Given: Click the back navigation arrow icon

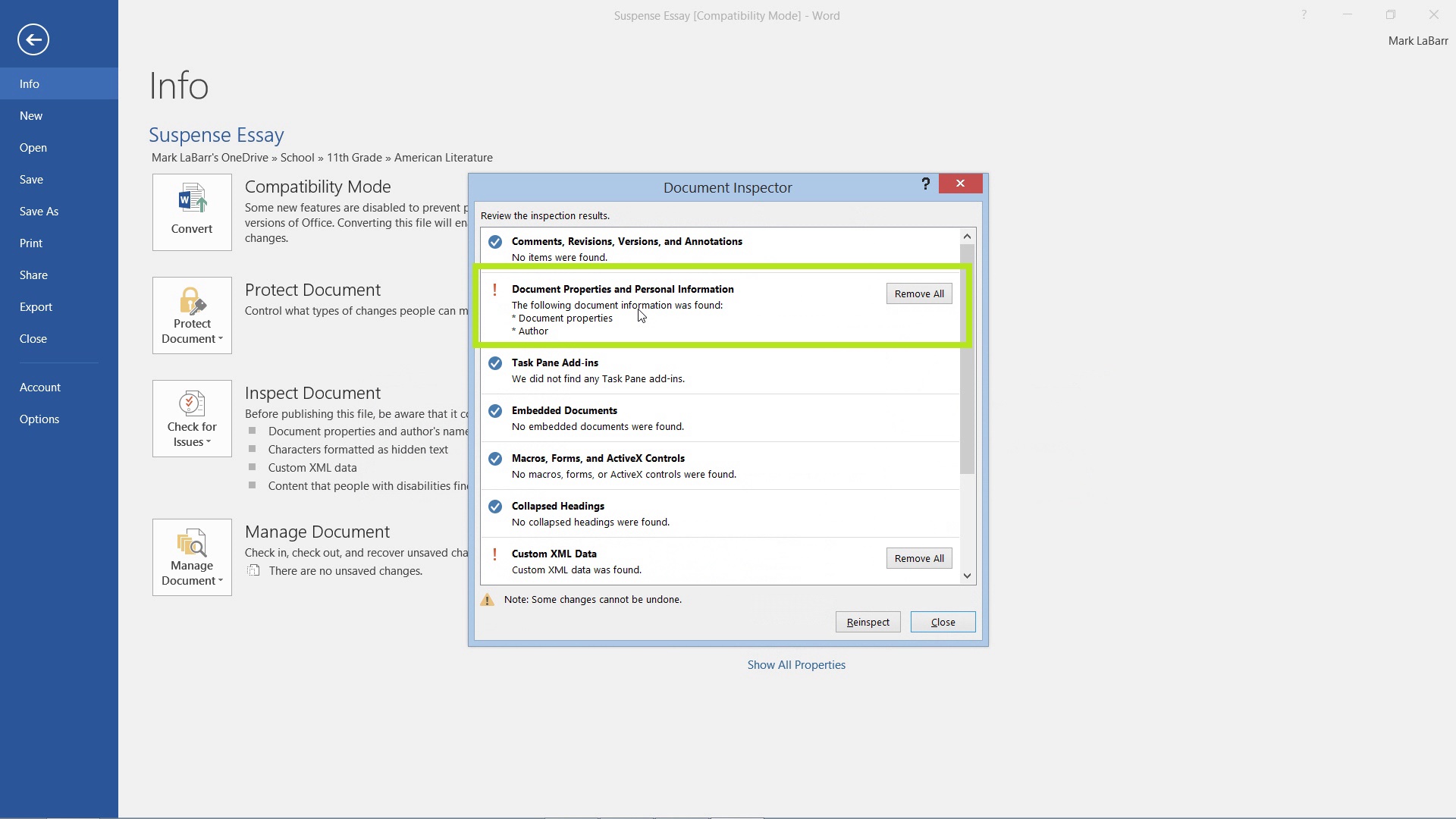Looking at the screenshot, I should coord(33,39).
